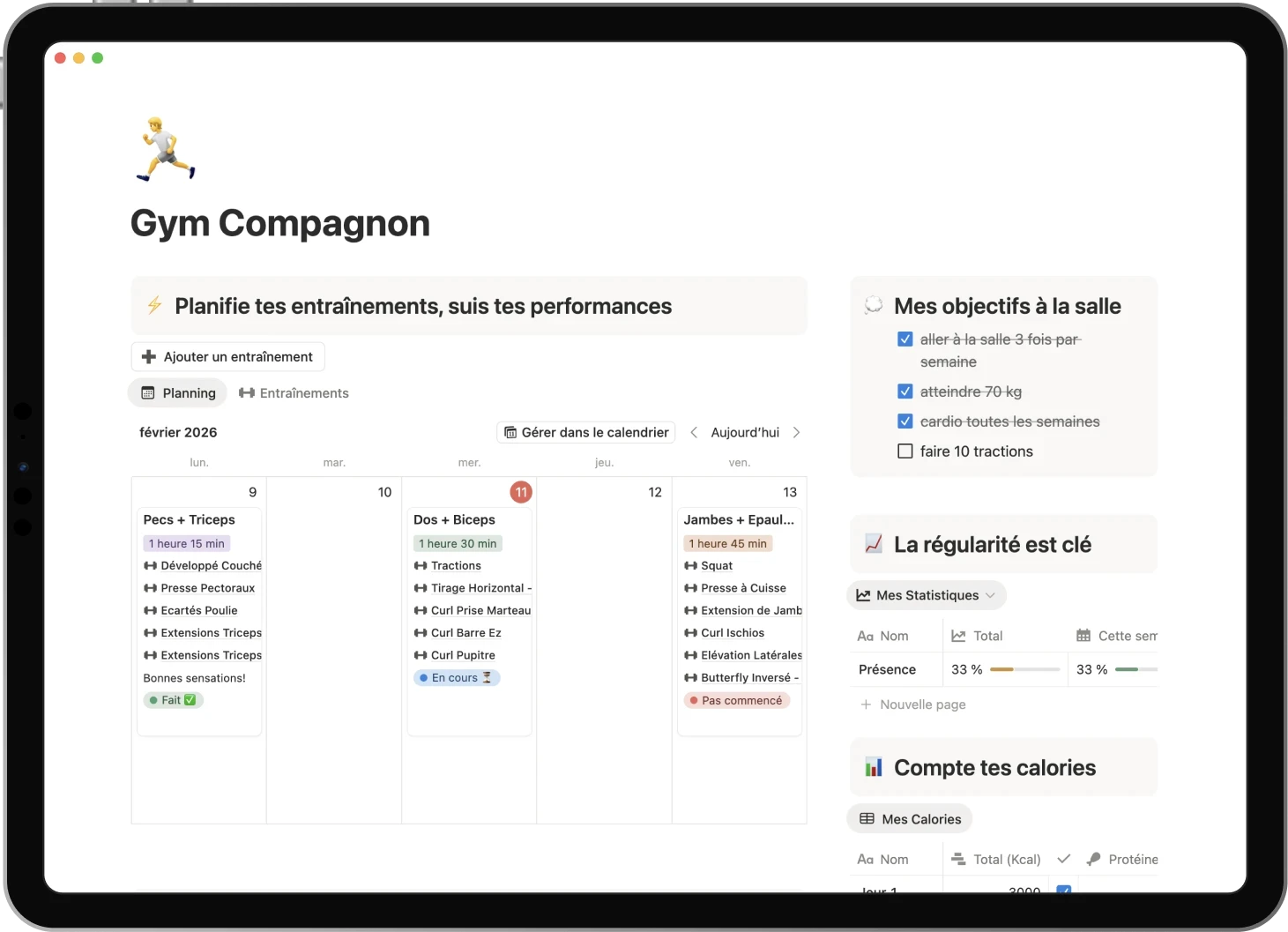Switch to the Entraînements tab
Screen dimensions: 1288x932
pos(294,393)
